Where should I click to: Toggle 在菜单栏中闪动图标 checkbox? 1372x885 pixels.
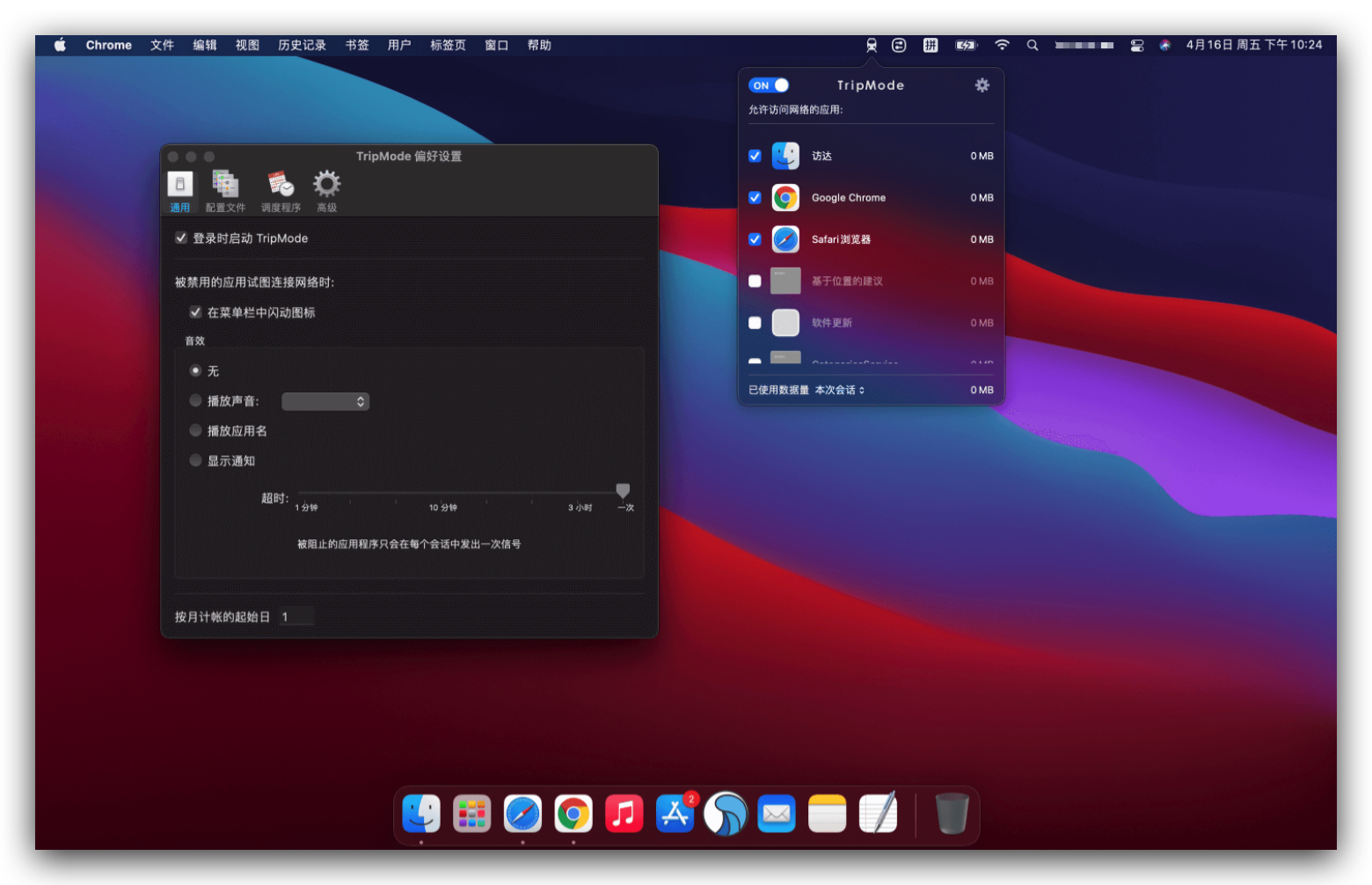point(195,312)
